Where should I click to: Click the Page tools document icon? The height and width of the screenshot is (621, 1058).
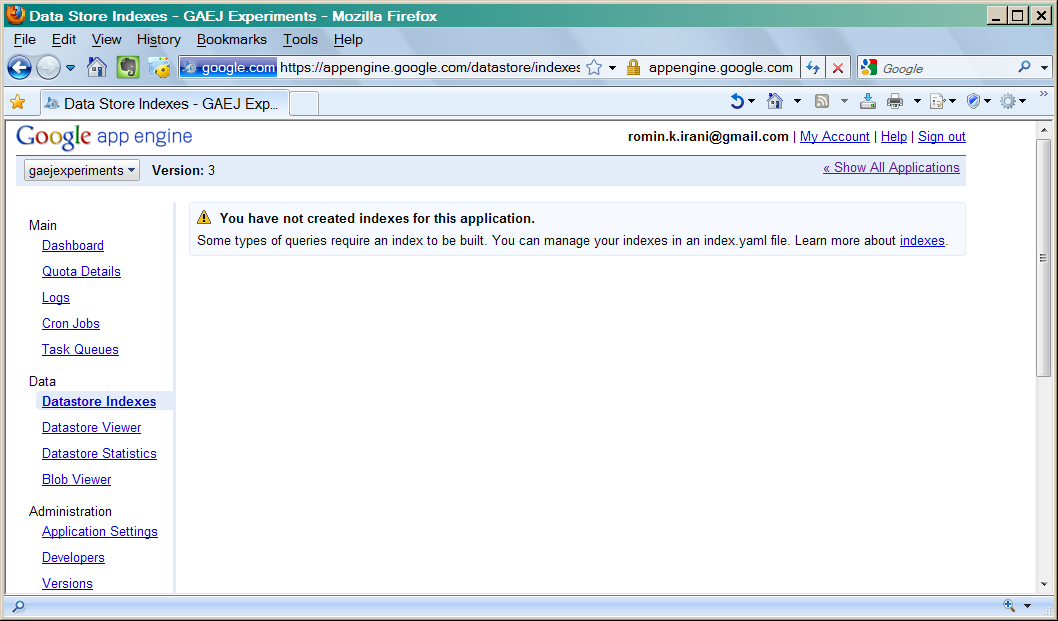pyautogui.click(x=938, y=101)
